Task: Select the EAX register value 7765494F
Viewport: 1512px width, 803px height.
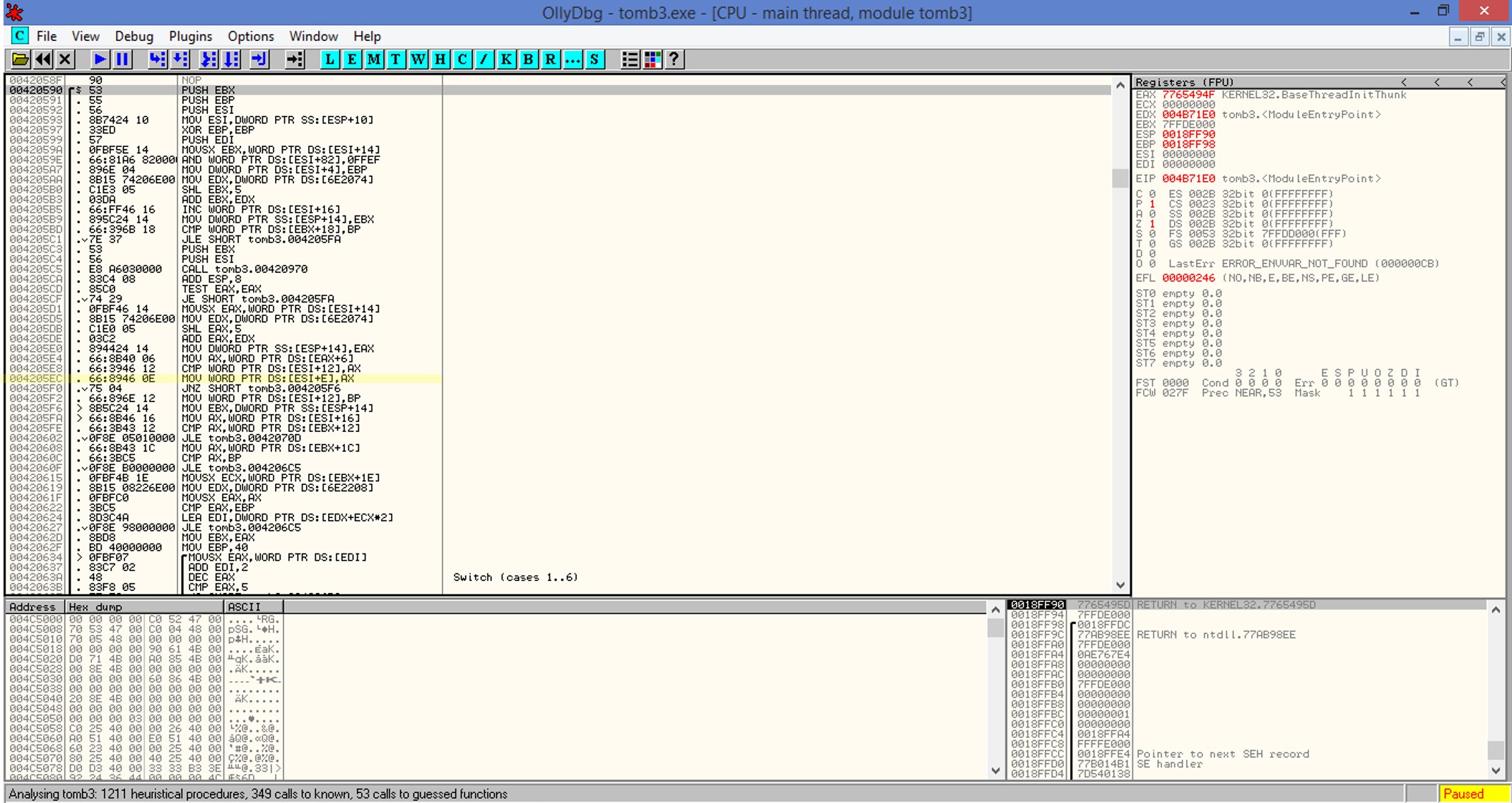Action: point(1188,95)
